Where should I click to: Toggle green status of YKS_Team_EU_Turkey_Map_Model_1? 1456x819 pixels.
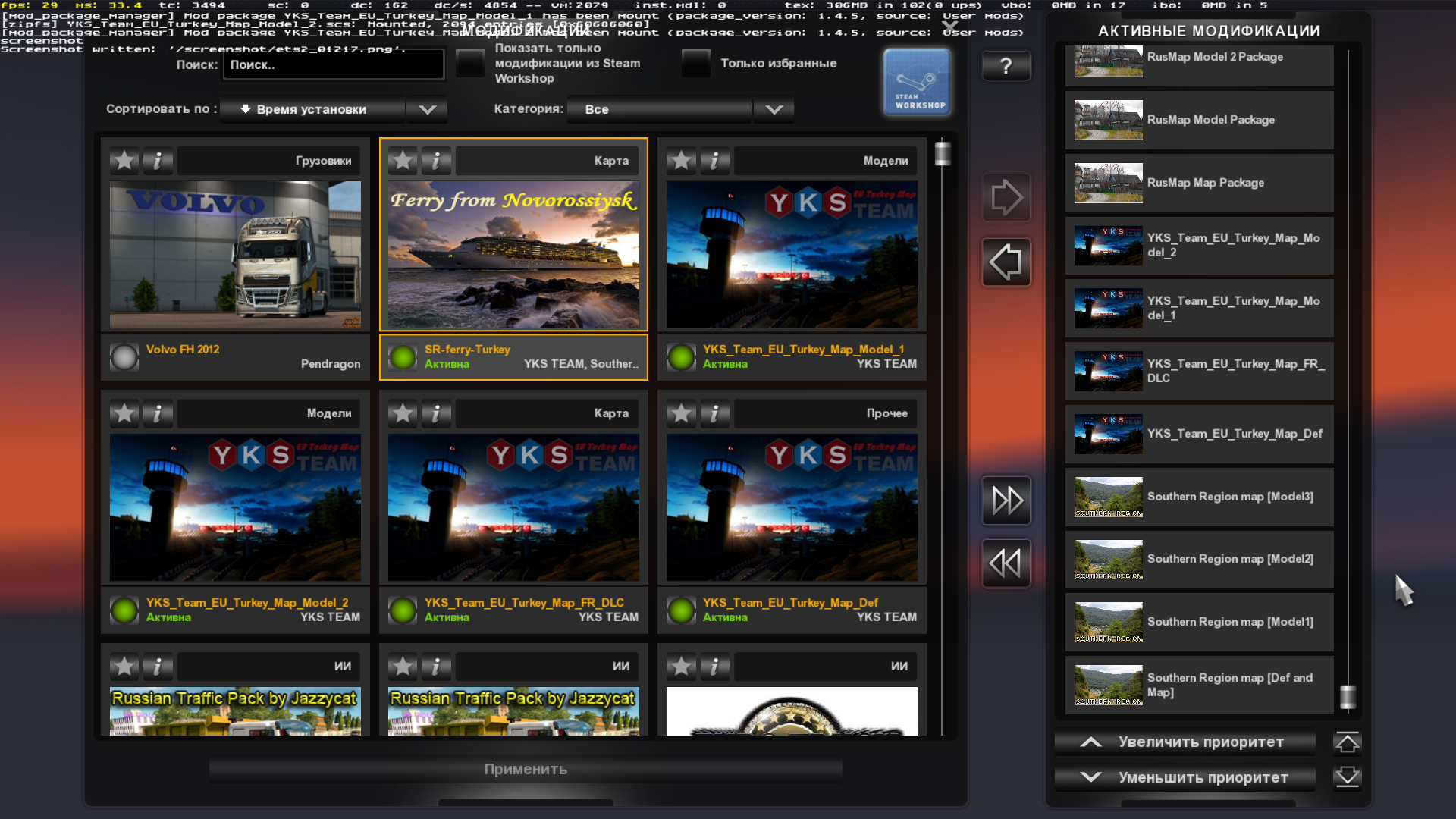pyautogui.click(x=681, y=357)
